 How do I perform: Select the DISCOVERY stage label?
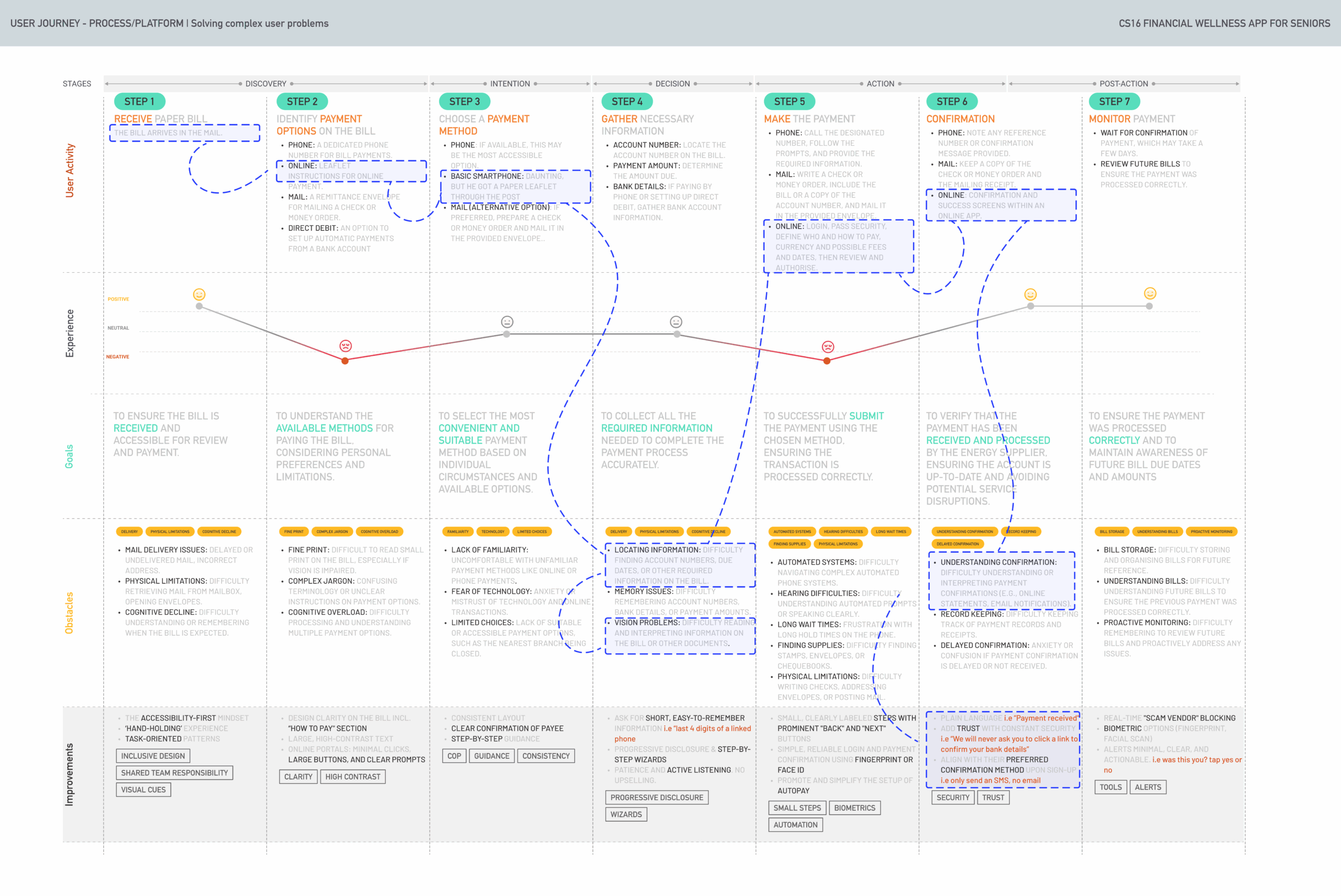click(266, 83)
